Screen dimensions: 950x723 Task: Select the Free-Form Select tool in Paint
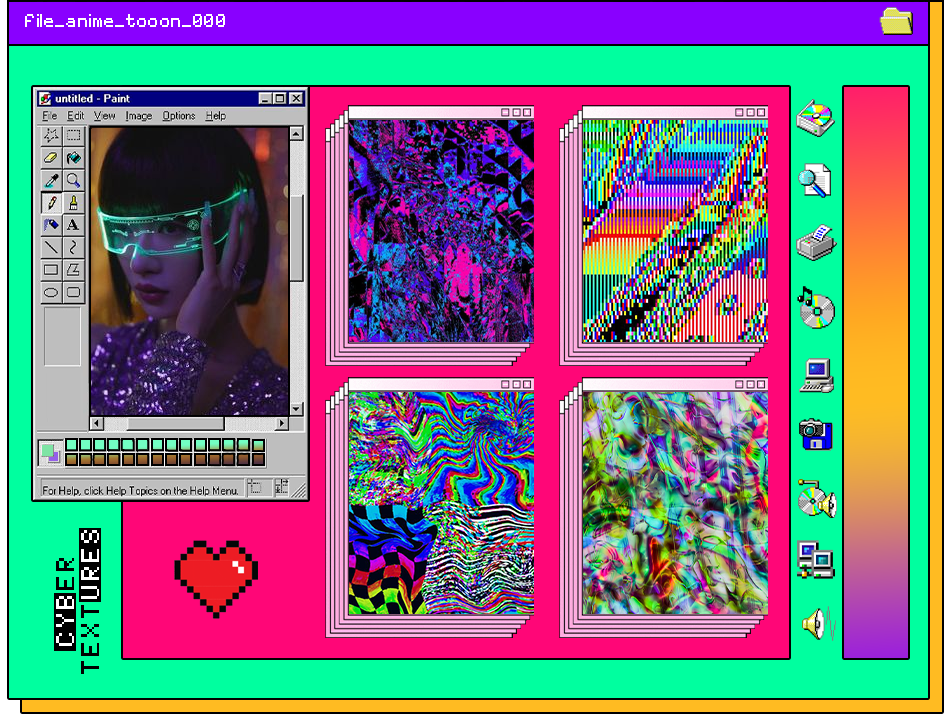pyautogui.click(x=51, y=135)
